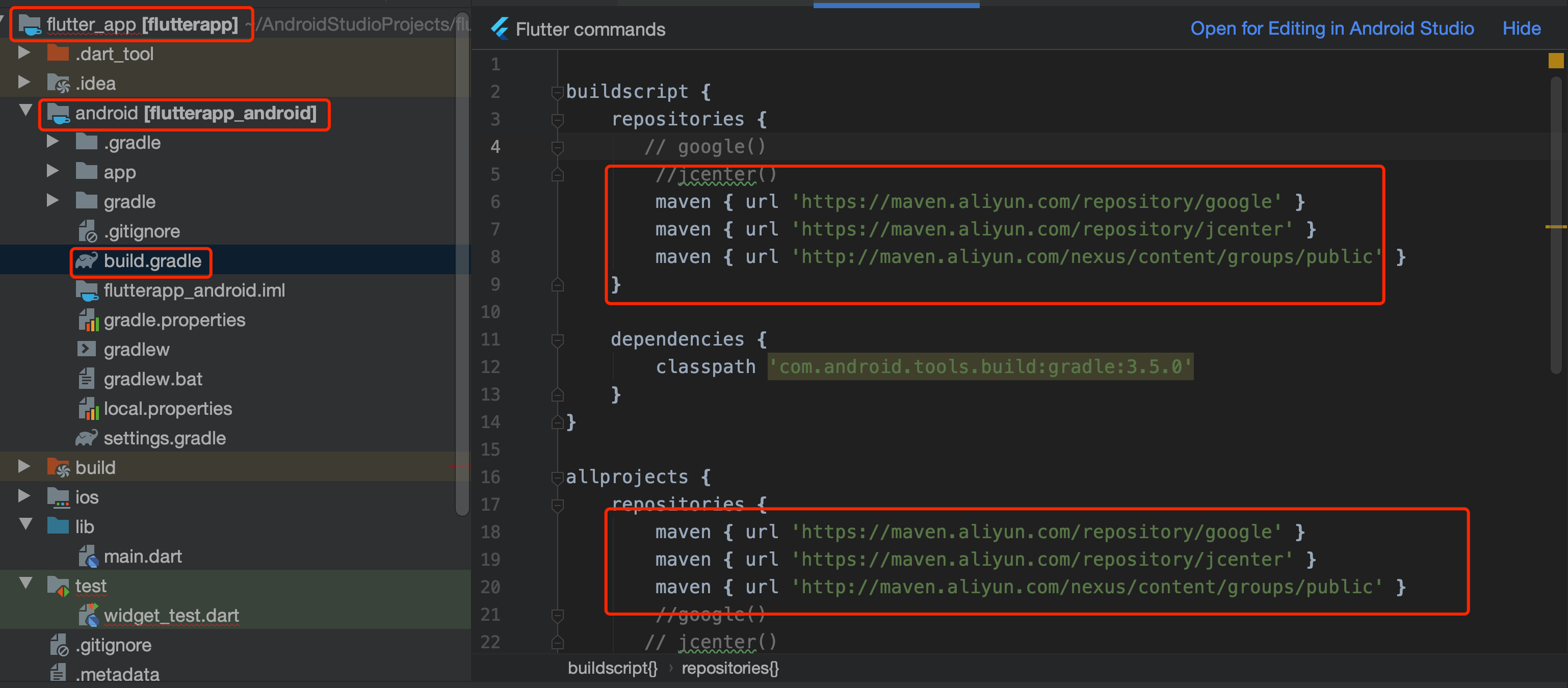The image size is (1568, 688).
Task: Expand the ios folder
Action: pyautogui.click(x=24, y=497)
